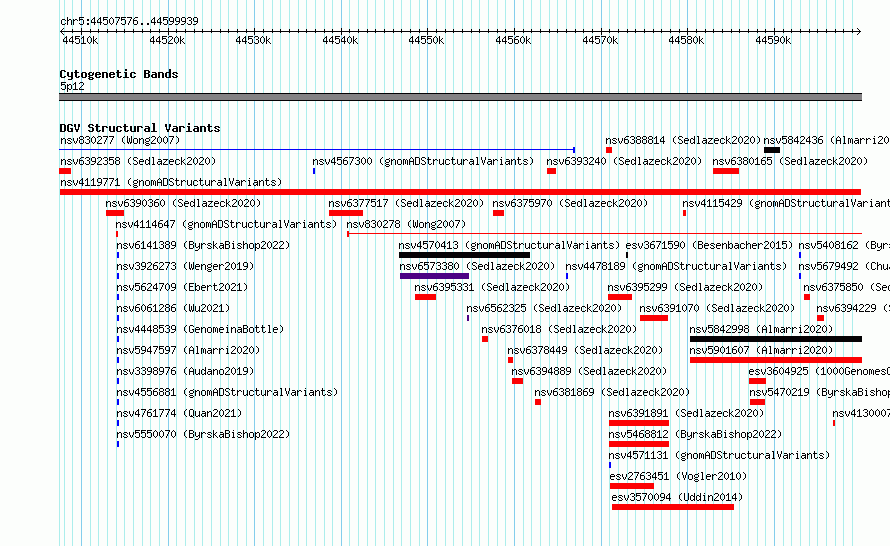Select the gray 5p12 cytogenetic band

tap(460, 97)
